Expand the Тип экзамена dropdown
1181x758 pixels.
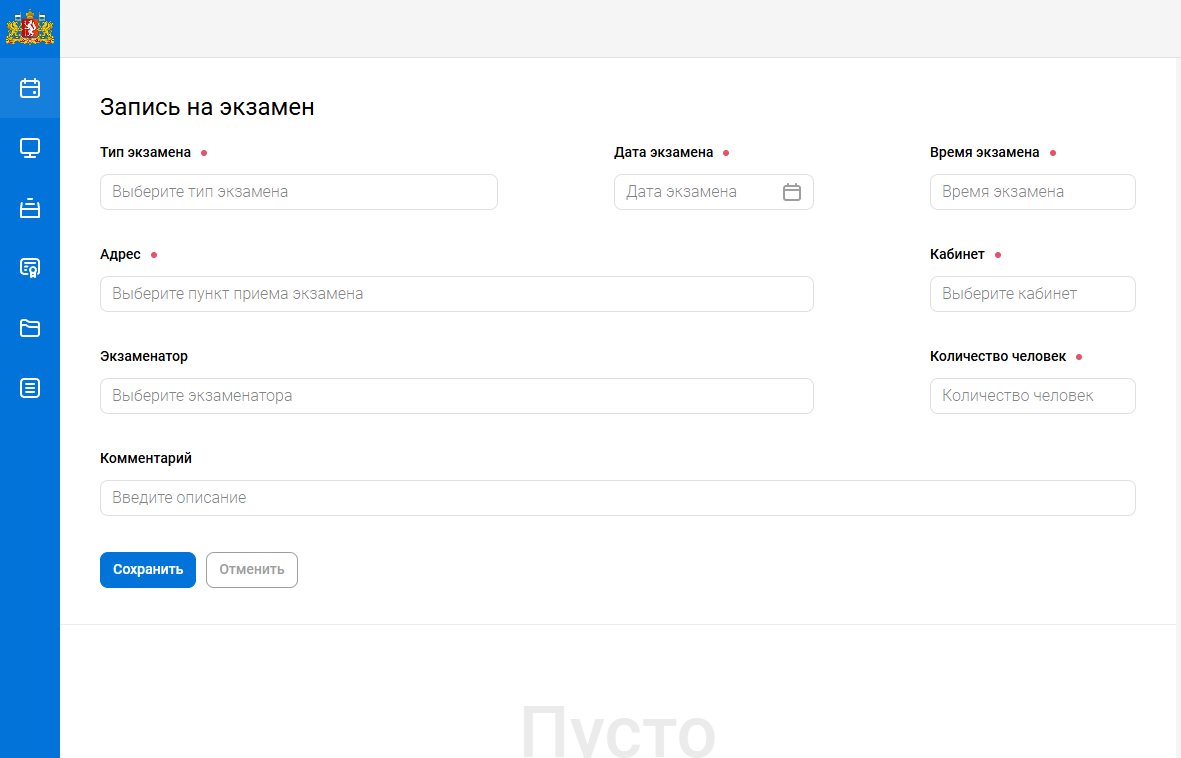pyautogui.click(x=298, y=192)
